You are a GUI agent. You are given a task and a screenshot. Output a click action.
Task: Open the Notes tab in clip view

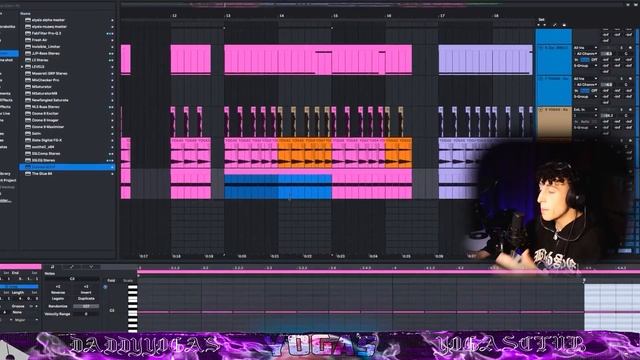click(52, 267)
